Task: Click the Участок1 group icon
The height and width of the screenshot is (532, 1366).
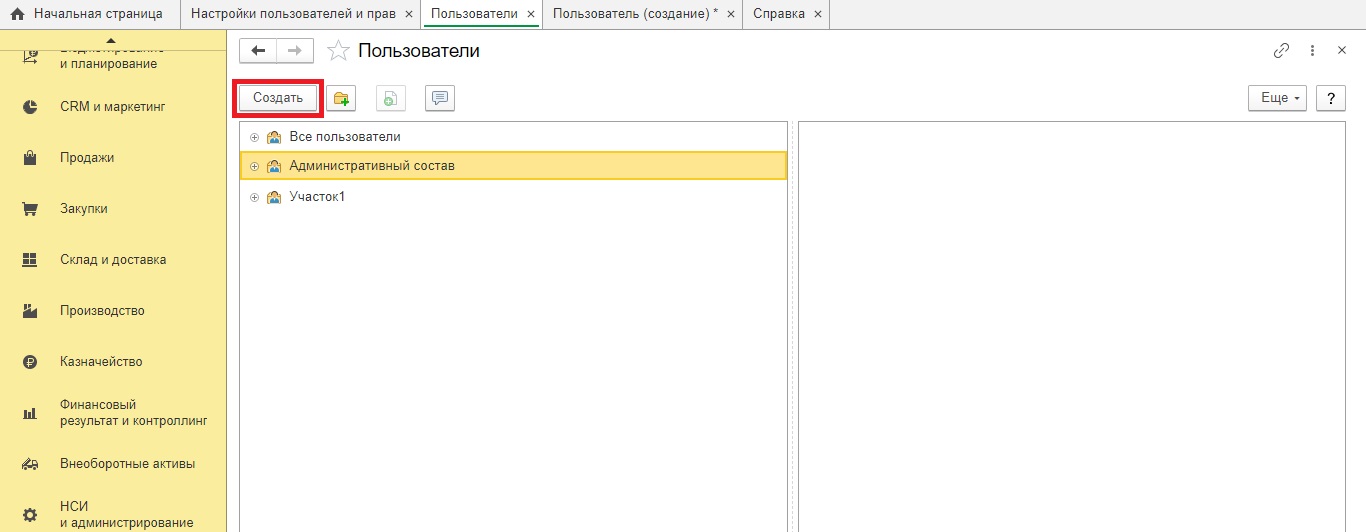Action: 274,197
